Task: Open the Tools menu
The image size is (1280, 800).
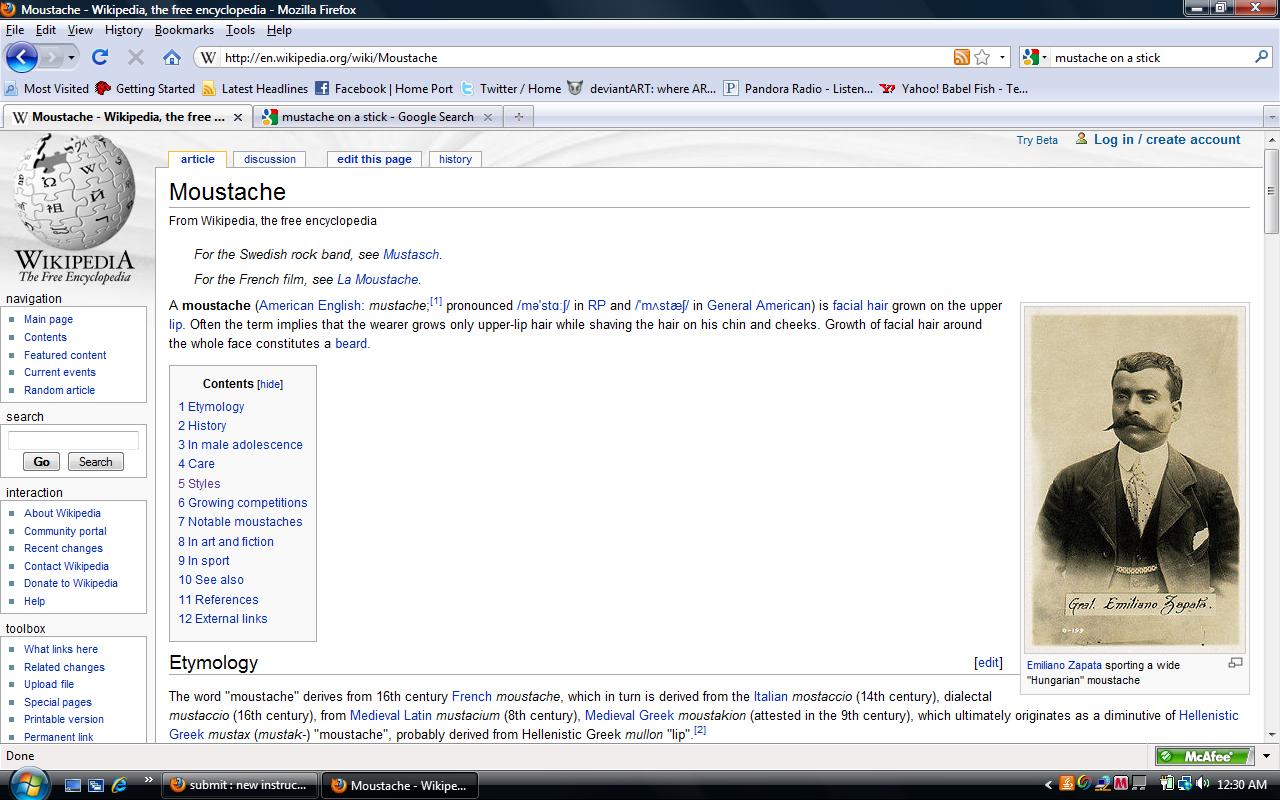Action: point(240,30)
